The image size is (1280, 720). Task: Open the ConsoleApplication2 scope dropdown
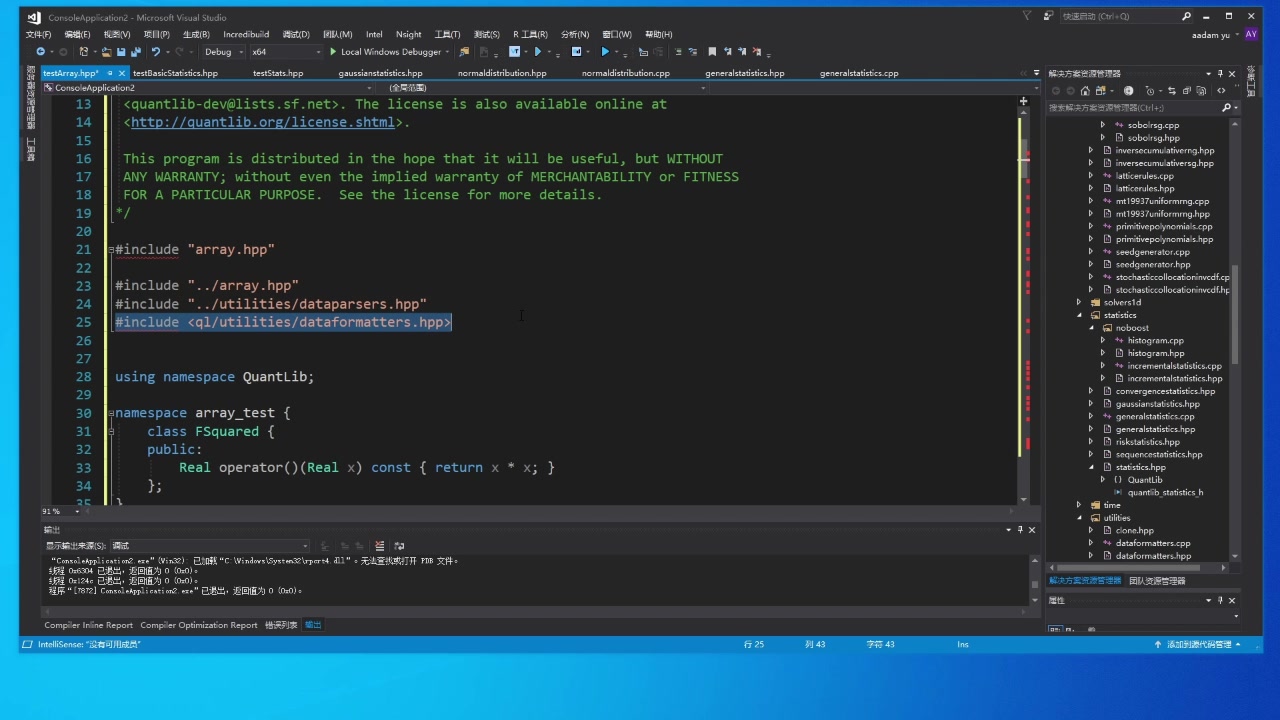pyautogui.click(x=369, y=88)
